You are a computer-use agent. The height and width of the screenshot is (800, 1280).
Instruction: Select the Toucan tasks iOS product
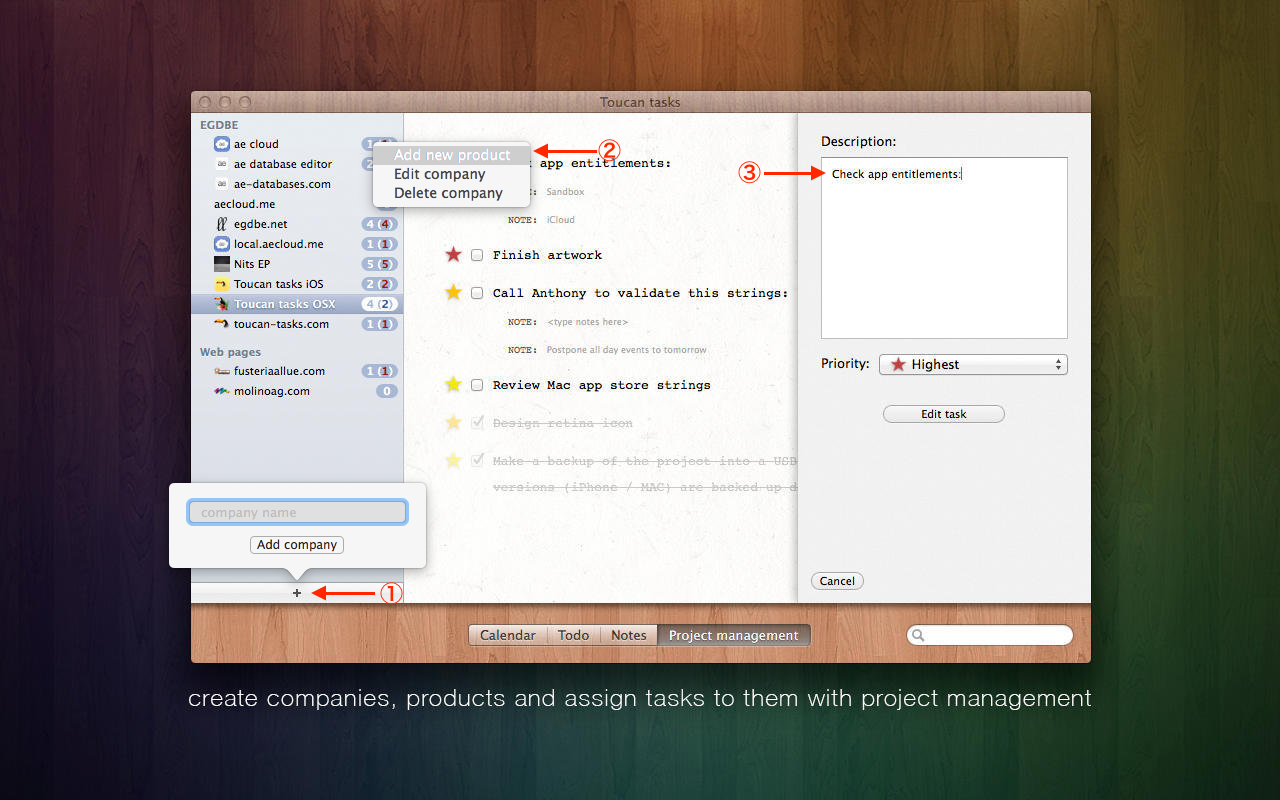tap(297, 284)
